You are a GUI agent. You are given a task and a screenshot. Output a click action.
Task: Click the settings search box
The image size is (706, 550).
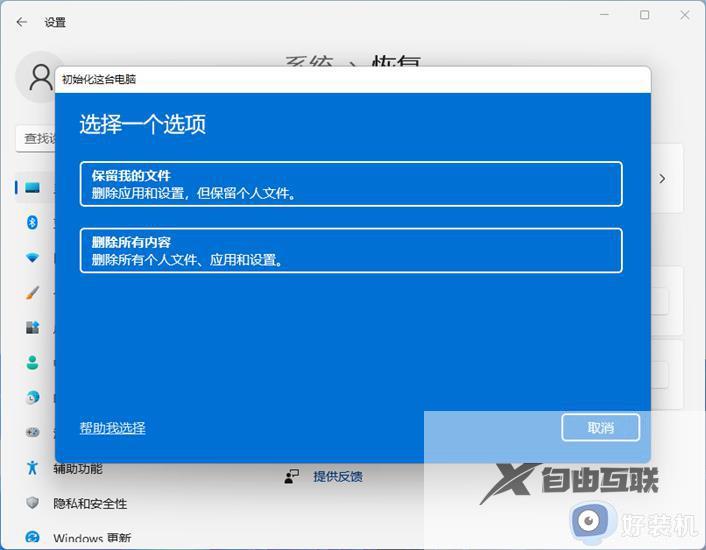(36, 139)
